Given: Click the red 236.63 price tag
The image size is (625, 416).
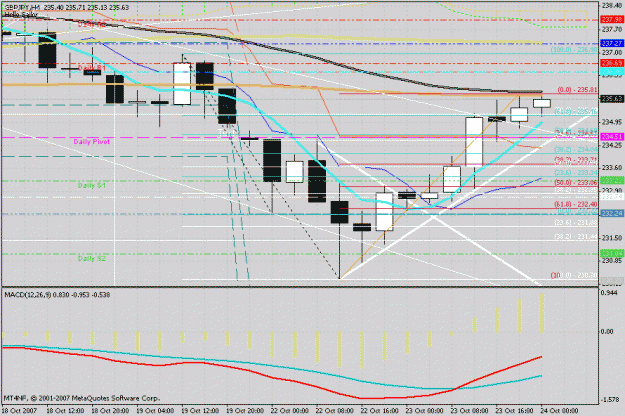Looking at the screenshot, I should pyautogui.click(x=612, y=63).
